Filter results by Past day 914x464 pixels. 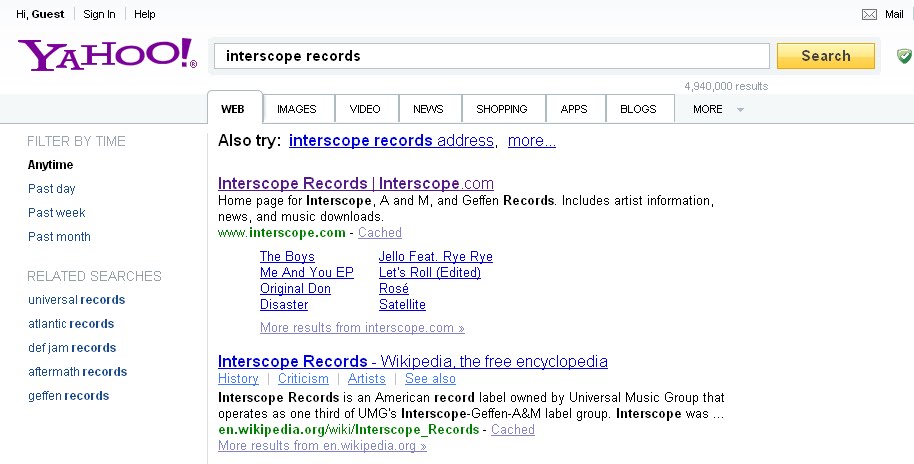coord(52,189)
